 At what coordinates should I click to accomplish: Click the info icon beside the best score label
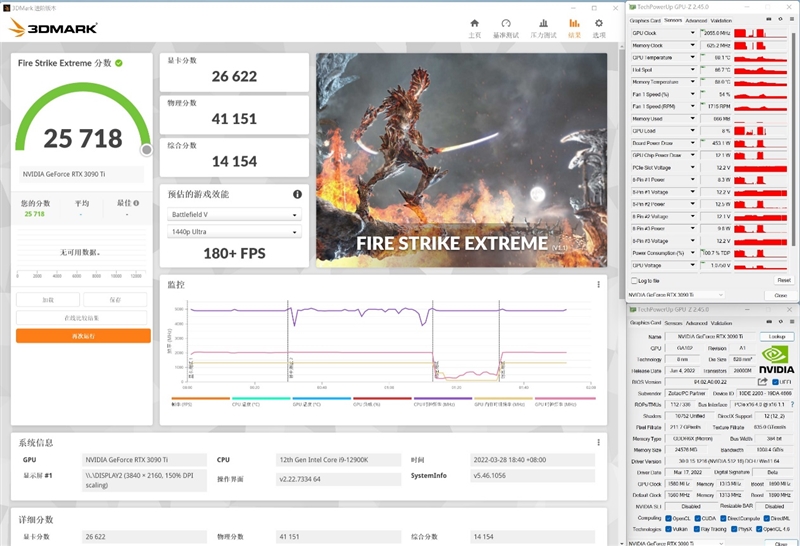136,203
